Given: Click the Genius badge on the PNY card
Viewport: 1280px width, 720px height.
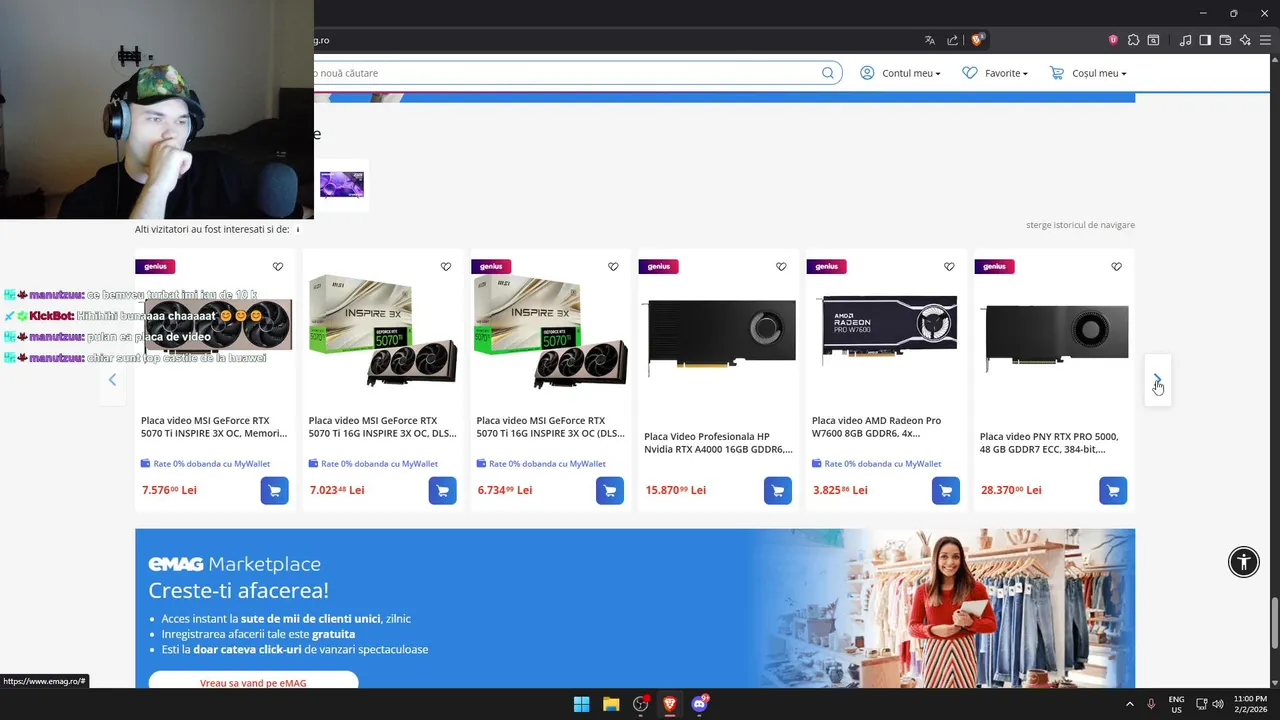Looking at the screenshot, I should 994,266.
